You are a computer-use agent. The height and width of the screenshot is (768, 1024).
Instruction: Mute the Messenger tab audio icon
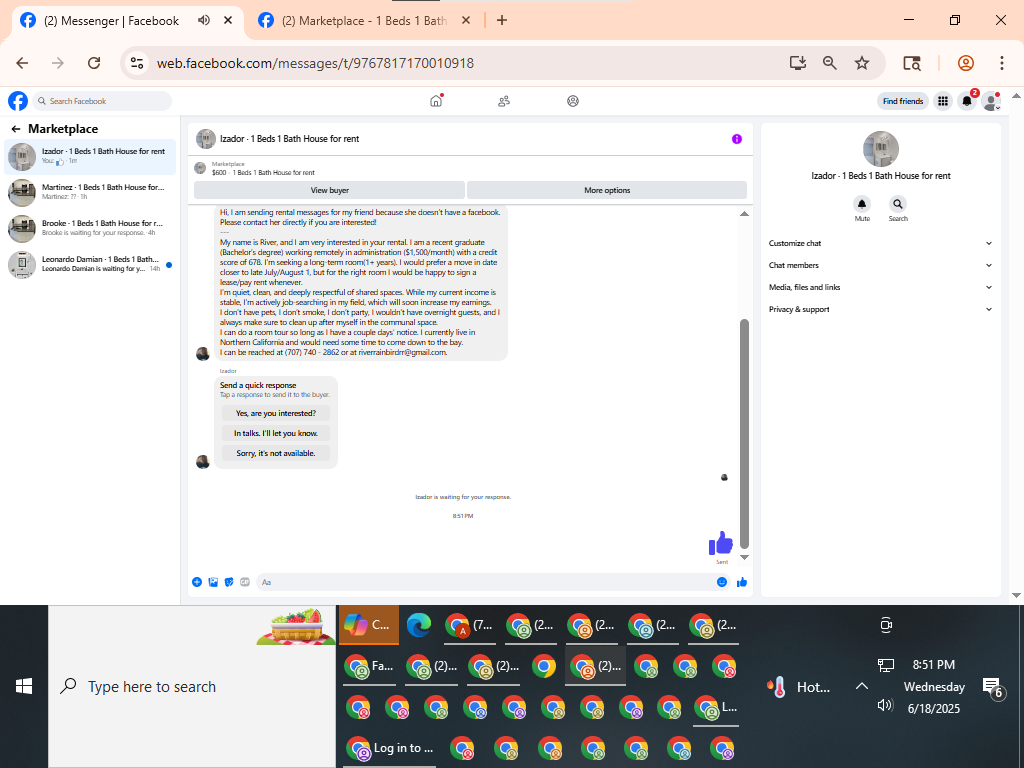click(x=204, y=20)
